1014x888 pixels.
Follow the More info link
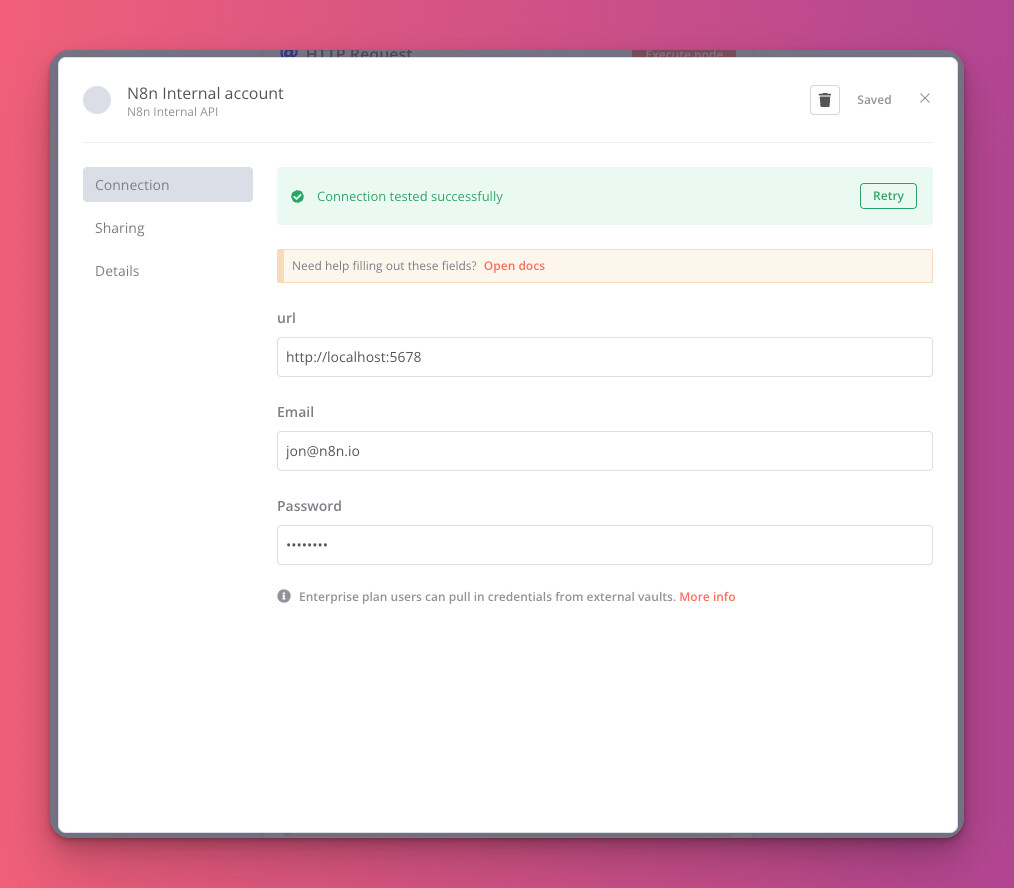click(x=707, y=596)
